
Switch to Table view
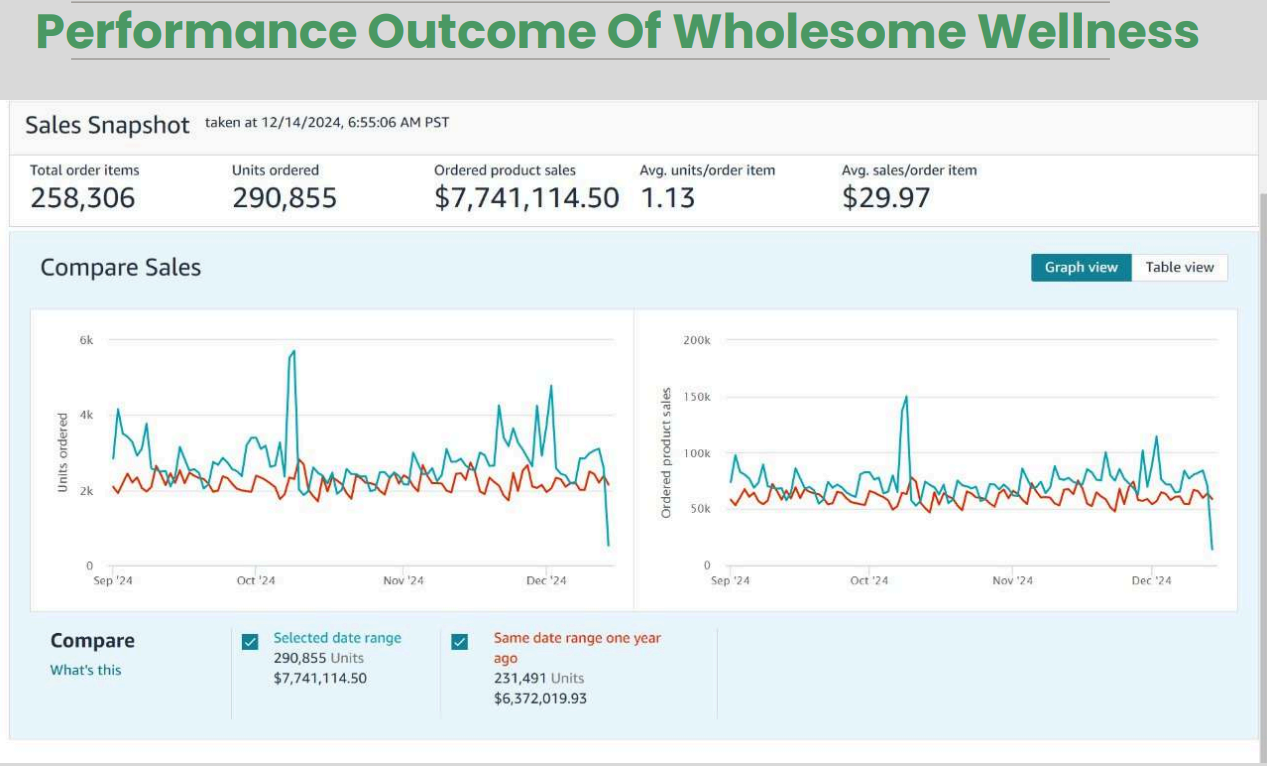(1179, 267)
